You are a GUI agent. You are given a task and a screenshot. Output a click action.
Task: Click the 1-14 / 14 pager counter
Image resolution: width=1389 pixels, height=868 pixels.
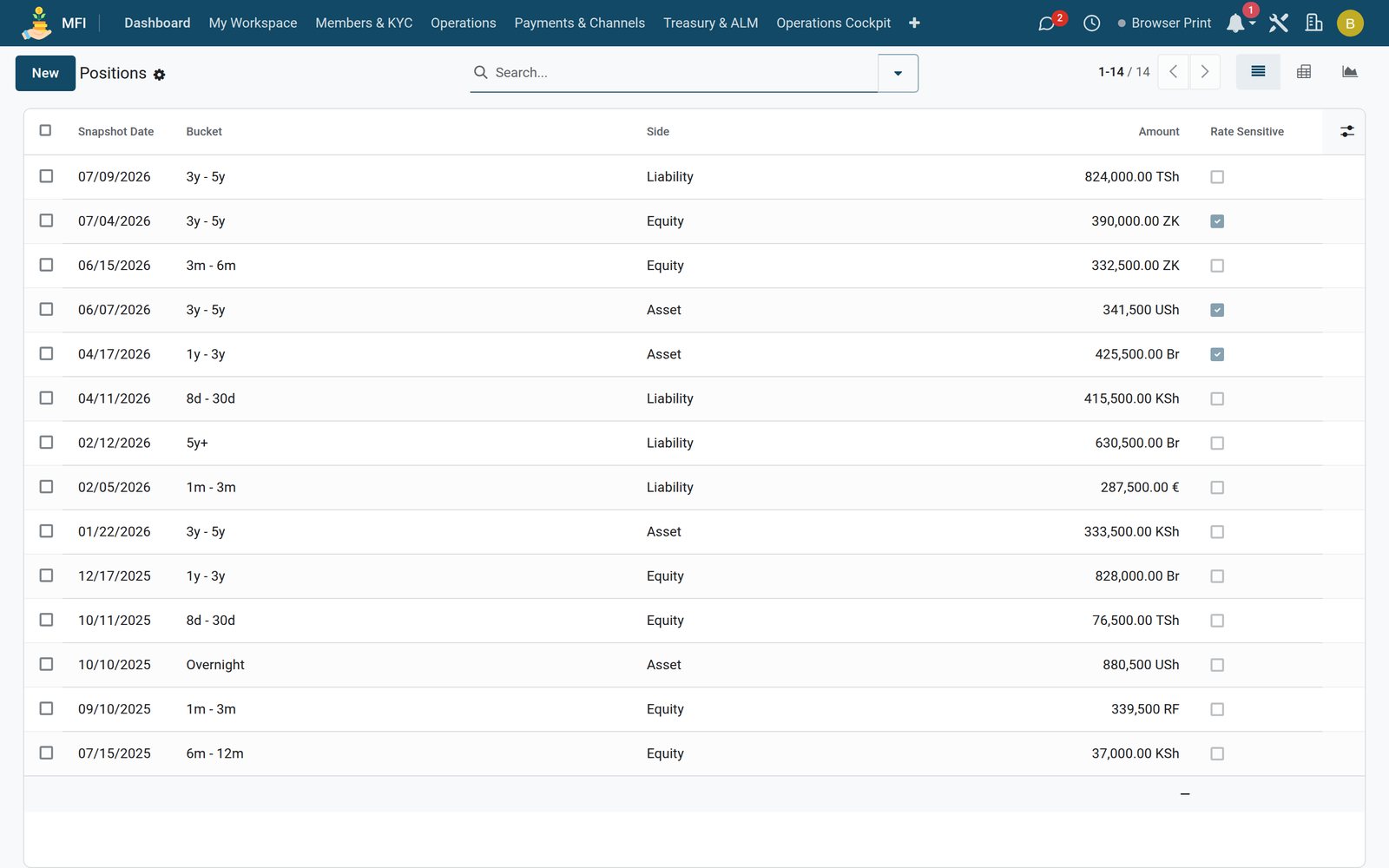tap(1123, 72)
